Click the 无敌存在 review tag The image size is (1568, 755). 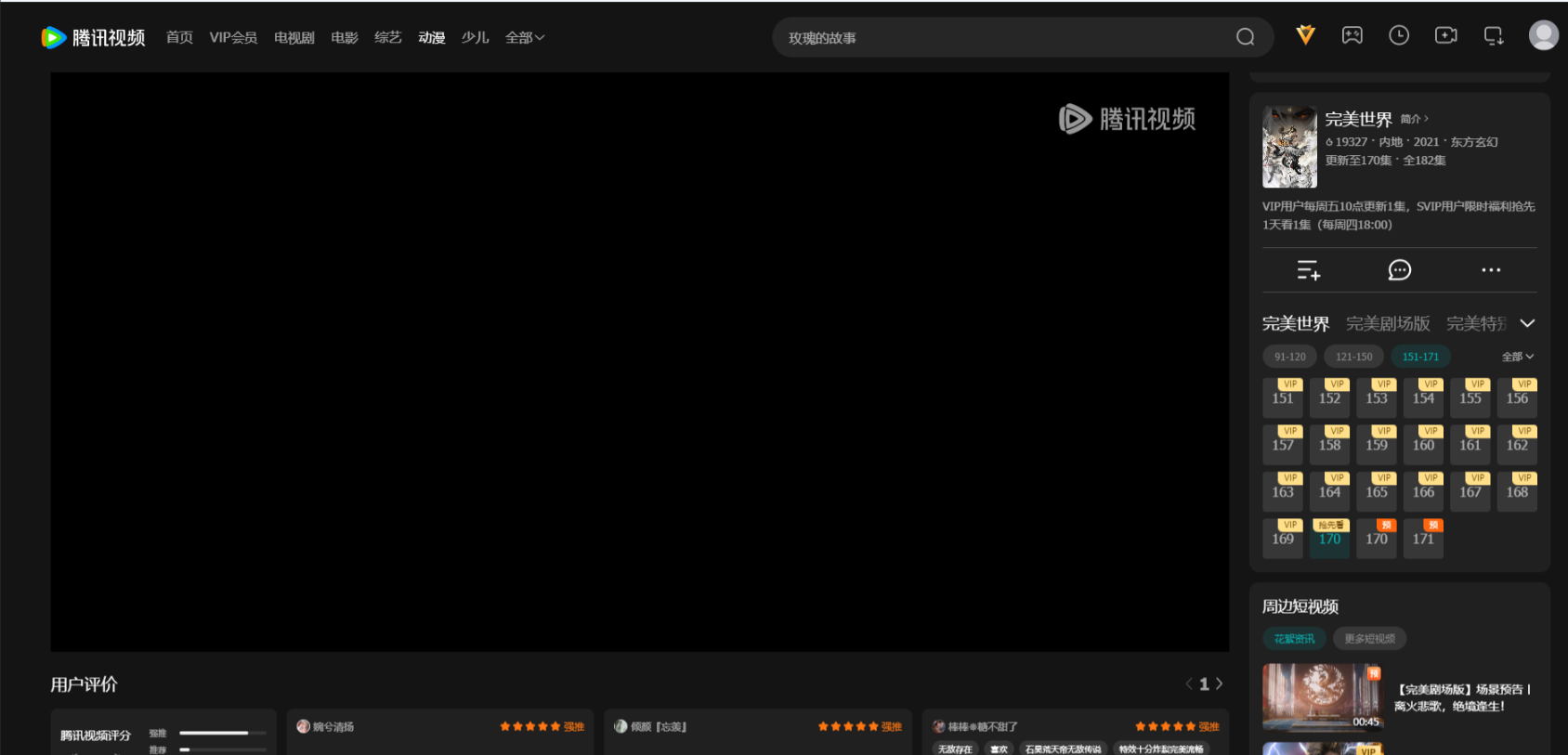(x=955, y=748)
